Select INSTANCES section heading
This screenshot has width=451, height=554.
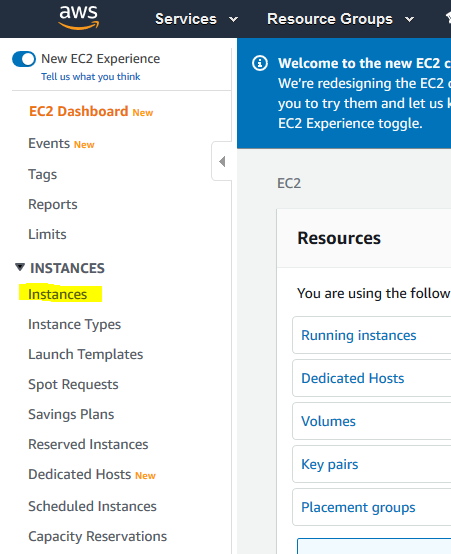click(x=67, y=268)
